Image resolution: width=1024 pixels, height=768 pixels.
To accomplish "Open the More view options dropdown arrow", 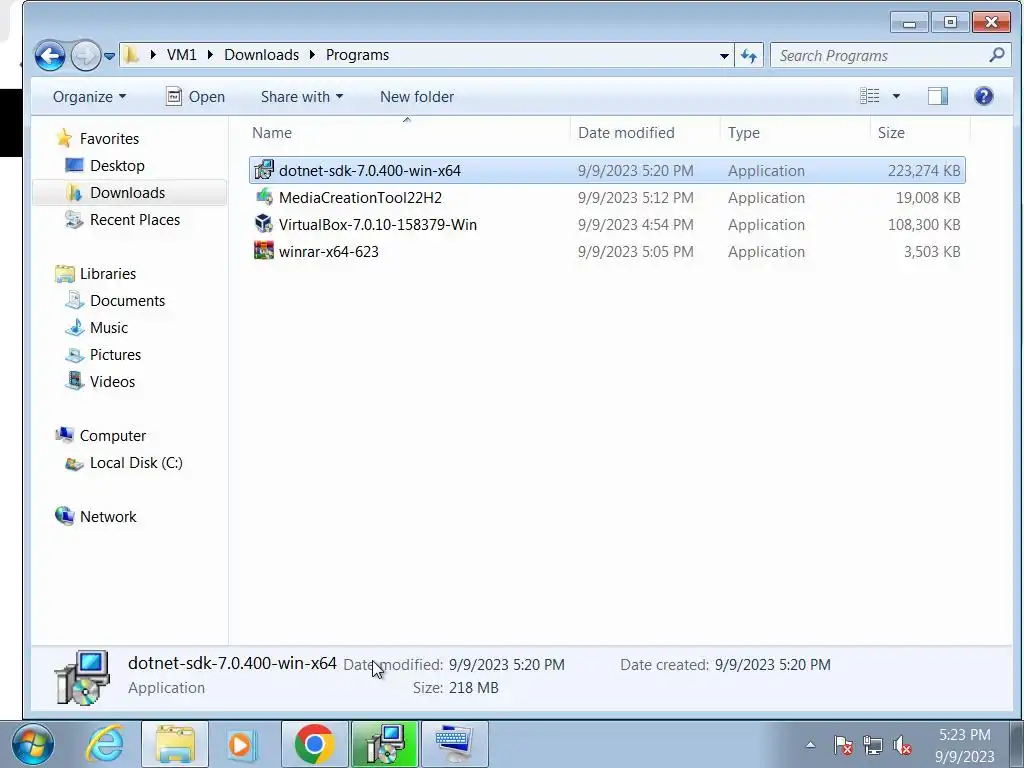I will pyautogui.click(x=896, y=97).
